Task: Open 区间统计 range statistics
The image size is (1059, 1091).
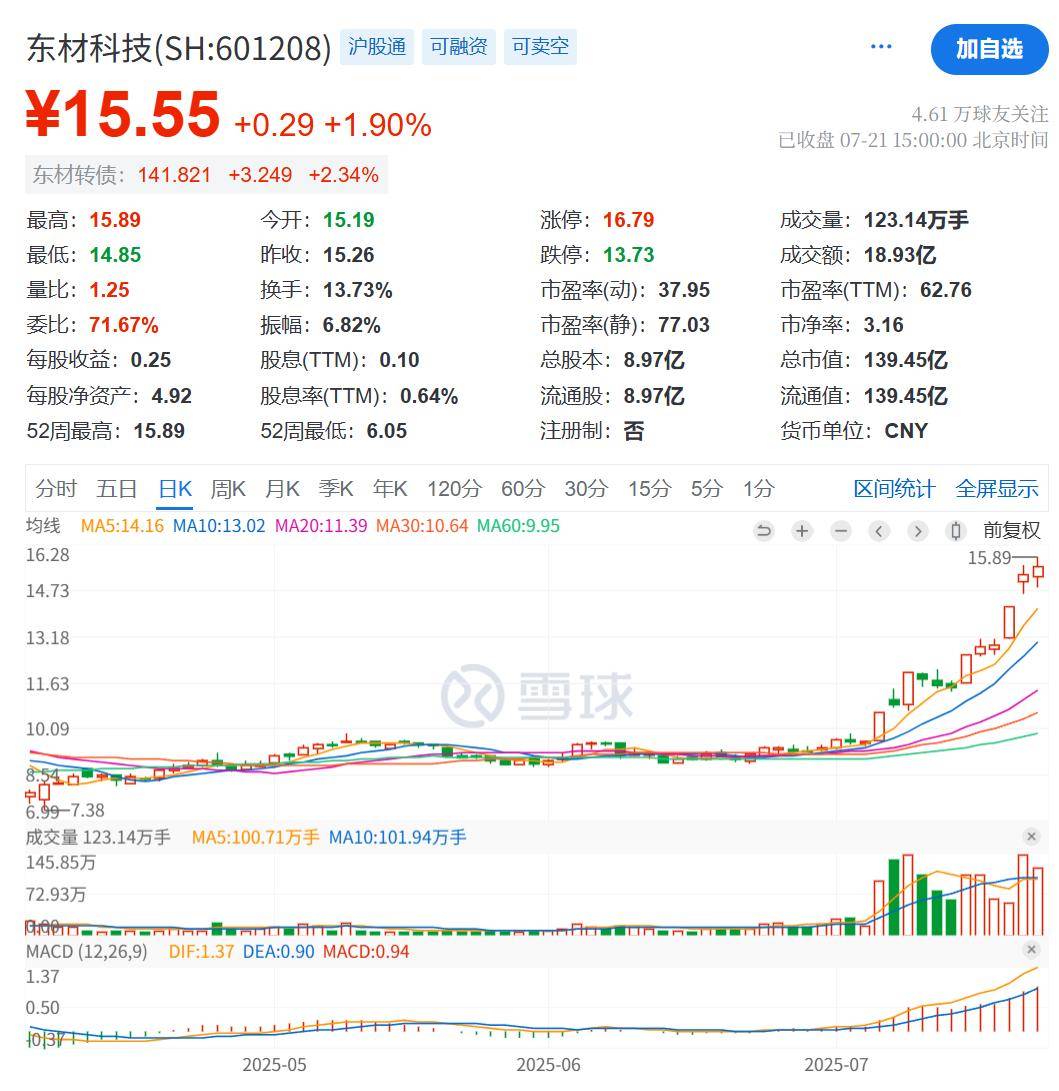Action: pyautogui.click(x=894, y=488)
